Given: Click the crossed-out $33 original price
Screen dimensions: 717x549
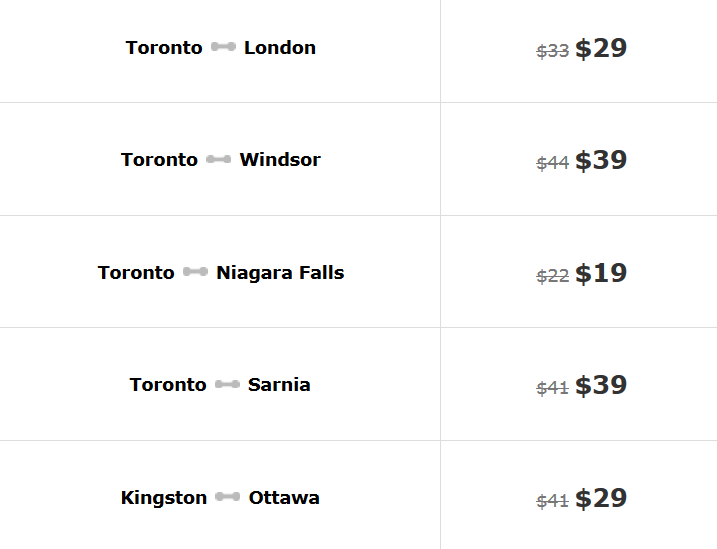Looking at the screenshot, I should tap(553, 51).
